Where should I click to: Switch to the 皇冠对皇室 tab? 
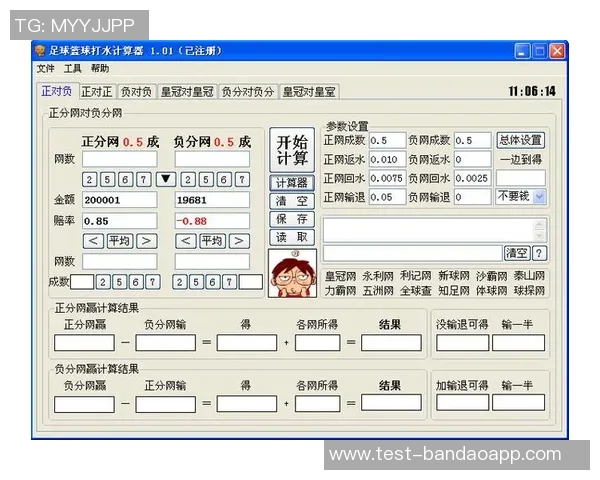tap(309, 92)
